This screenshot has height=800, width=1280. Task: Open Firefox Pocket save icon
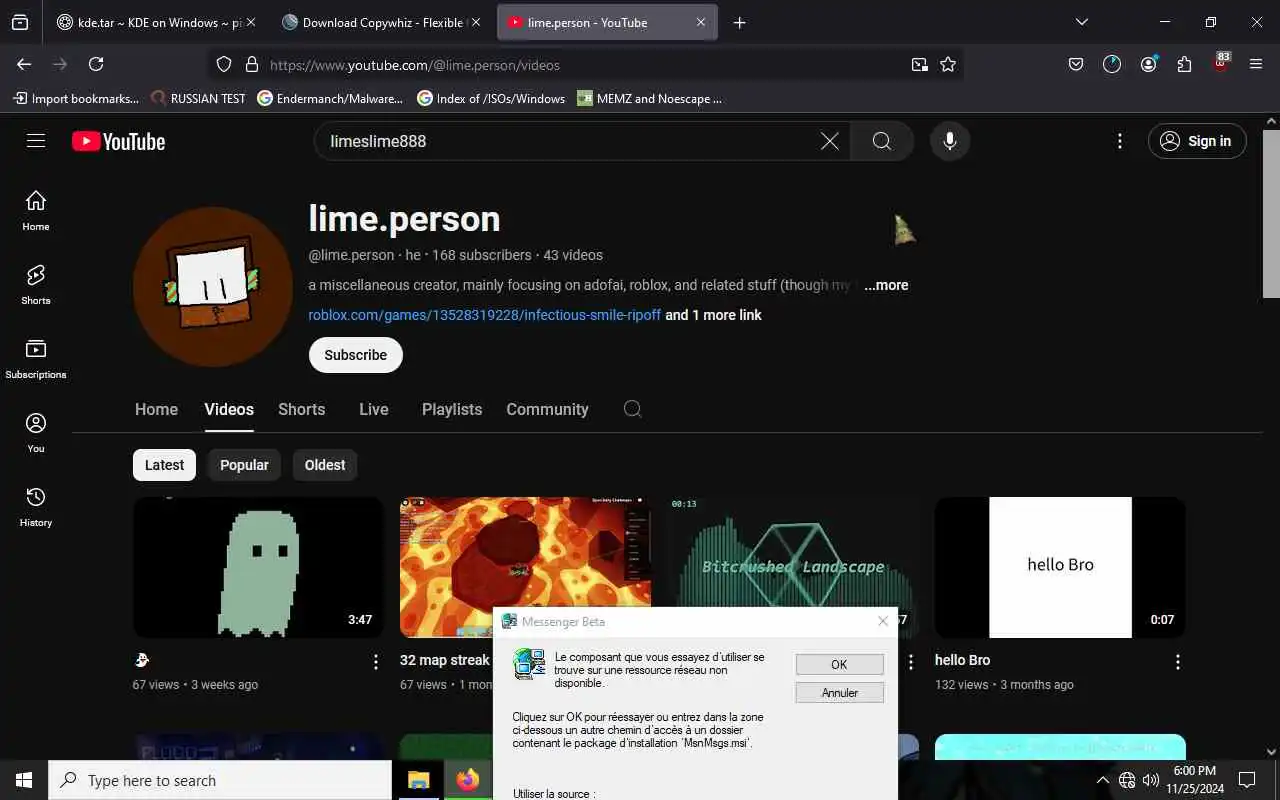(x=1076, y=64)
